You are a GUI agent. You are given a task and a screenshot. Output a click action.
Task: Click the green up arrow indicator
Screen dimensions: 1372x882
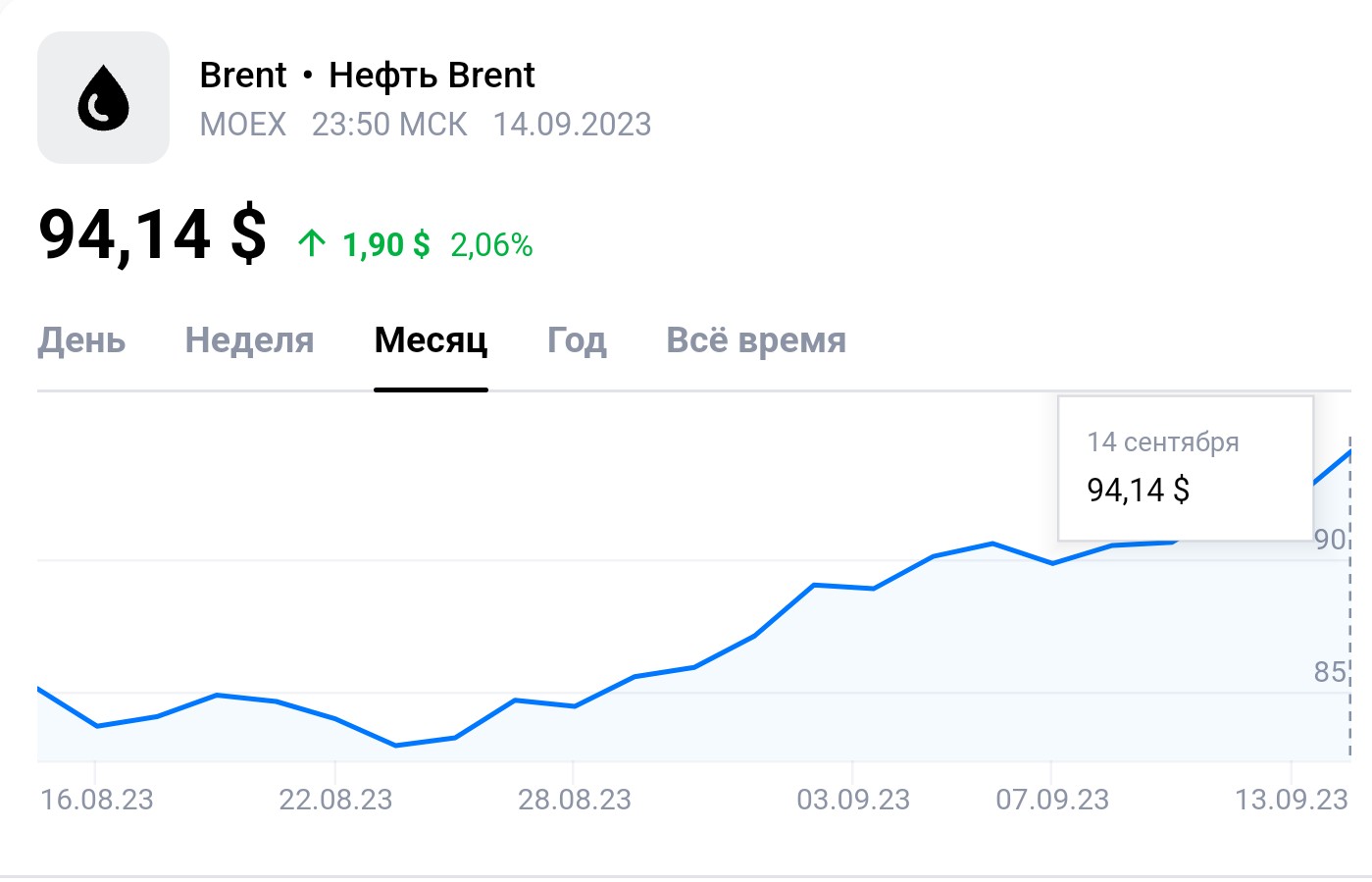(312, 243)
